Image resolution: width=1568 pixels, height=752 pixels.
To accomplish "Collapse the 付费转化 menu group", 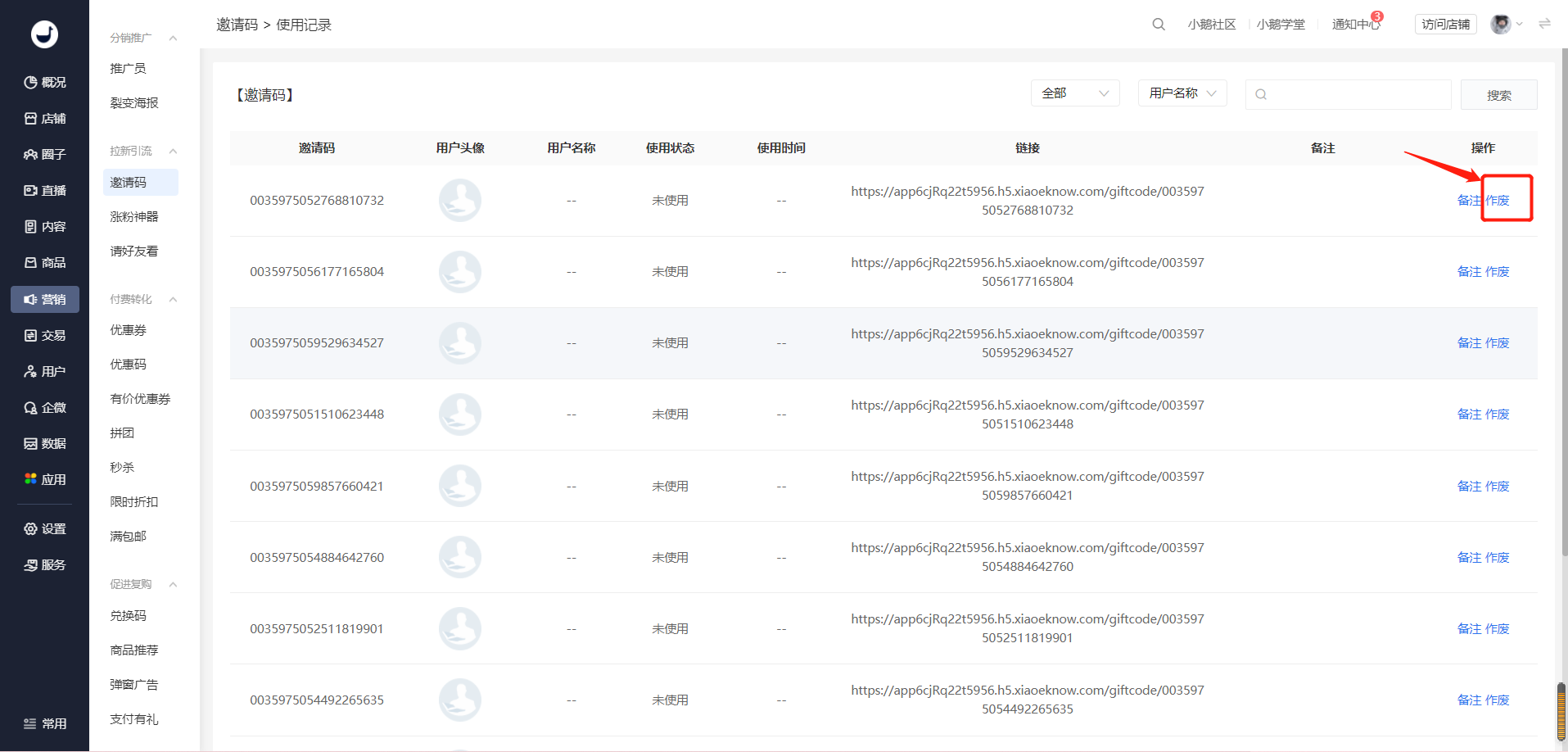I will [173, 299].
